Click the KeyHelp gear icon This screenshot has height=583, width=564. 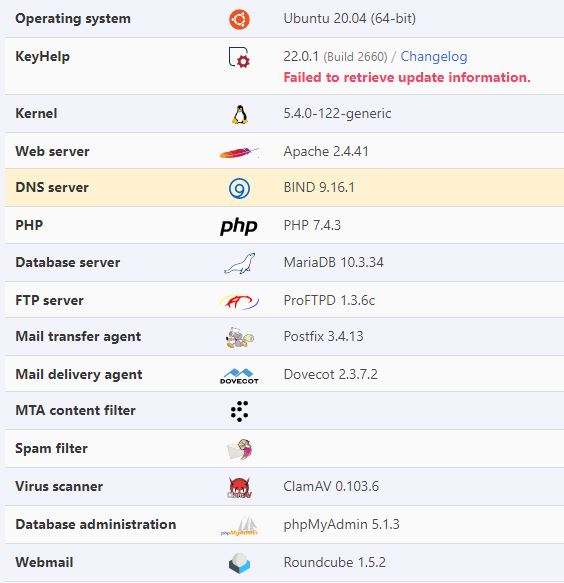tap(239, 57)
